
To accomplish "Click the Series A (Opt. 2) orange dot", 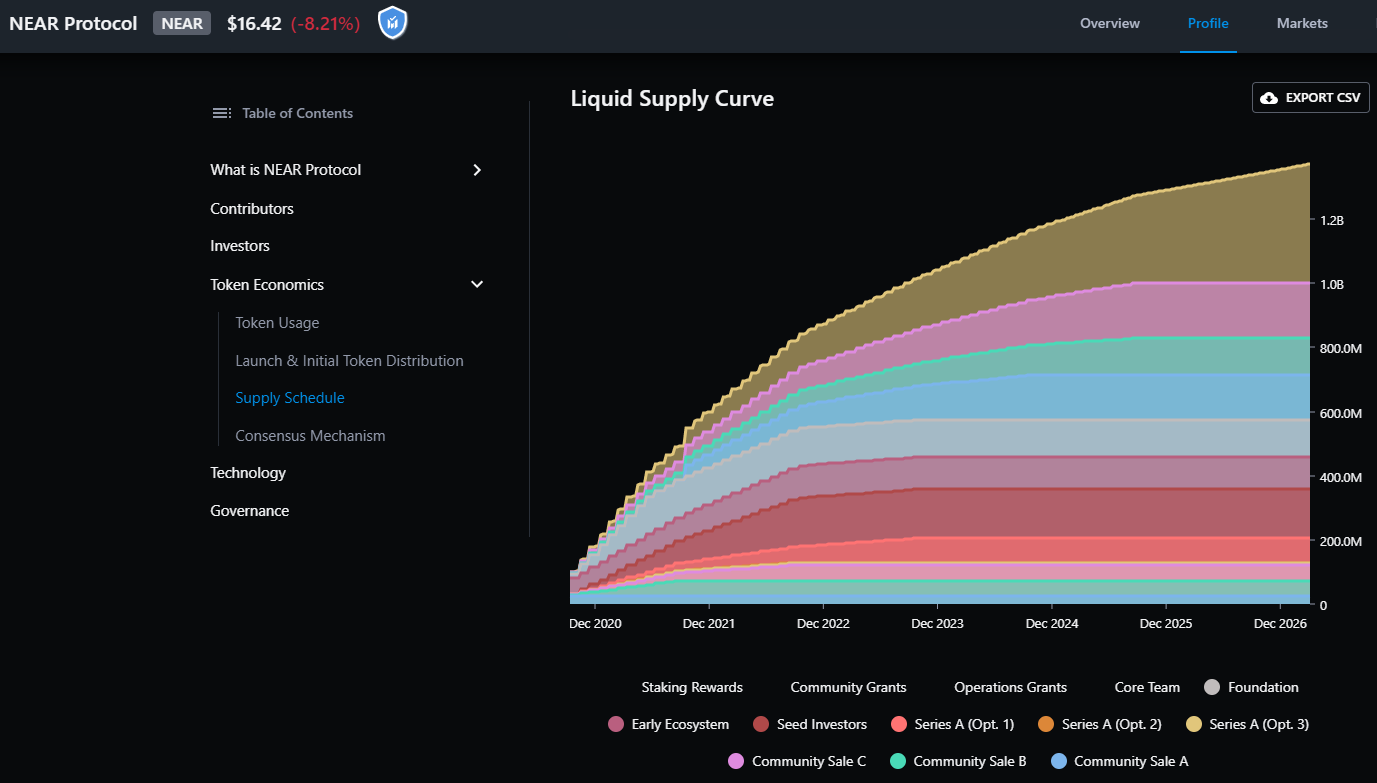I will 1046,724.
